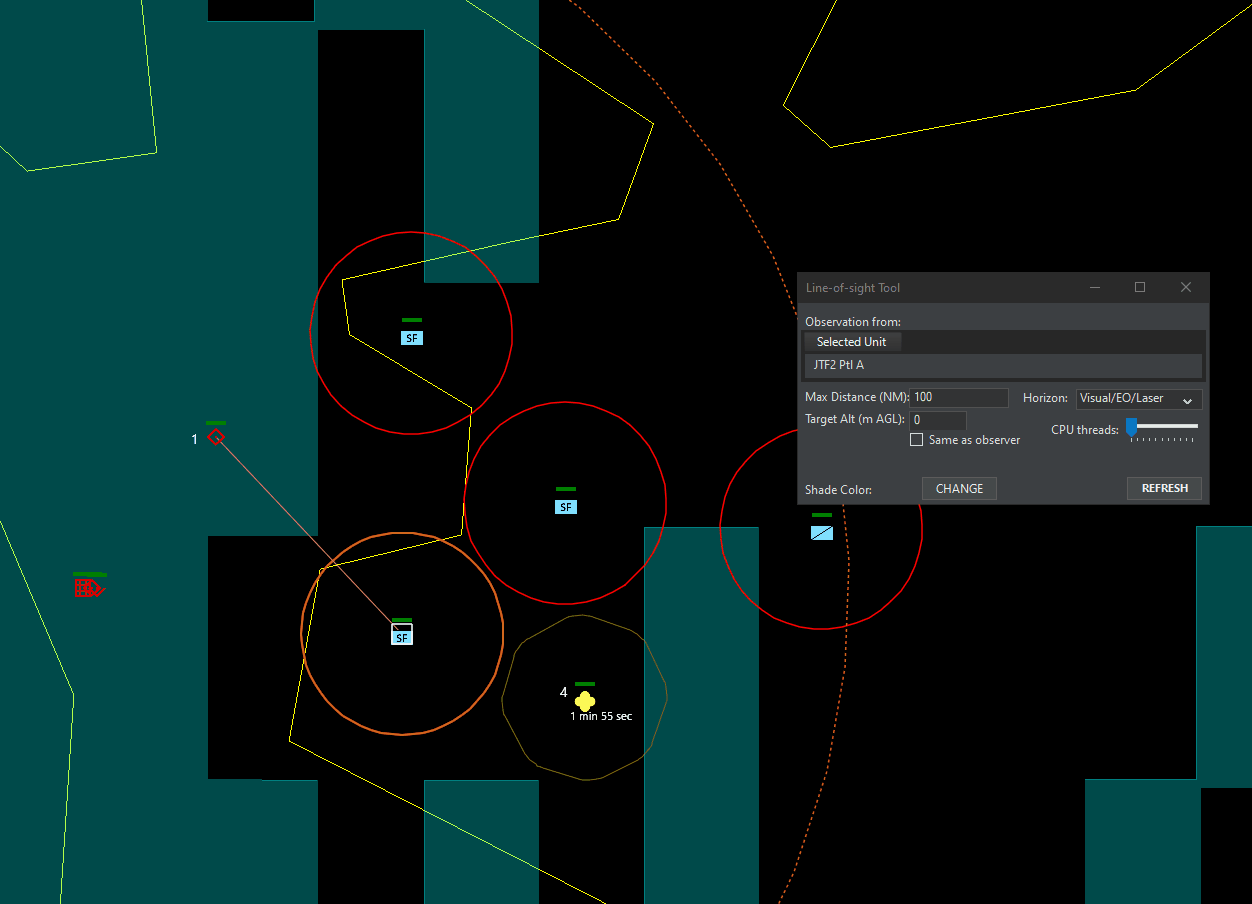Click the JTF2 Ptl A observer entry
Screen dimensions: 1252x904
click(1005, 365)
